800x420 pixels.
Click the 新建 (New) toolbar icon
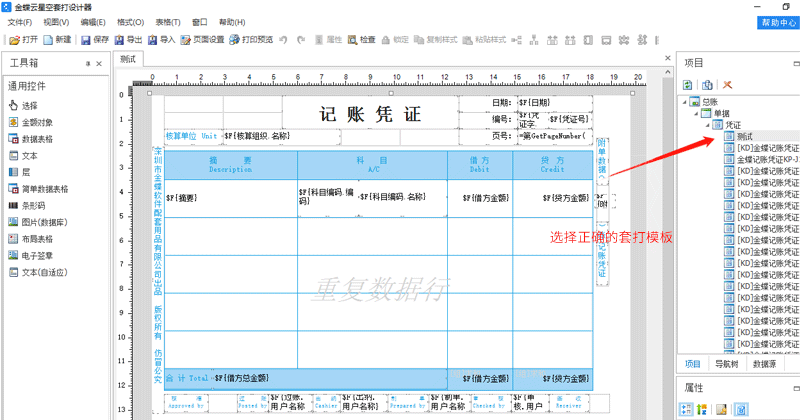click(57, 39)
